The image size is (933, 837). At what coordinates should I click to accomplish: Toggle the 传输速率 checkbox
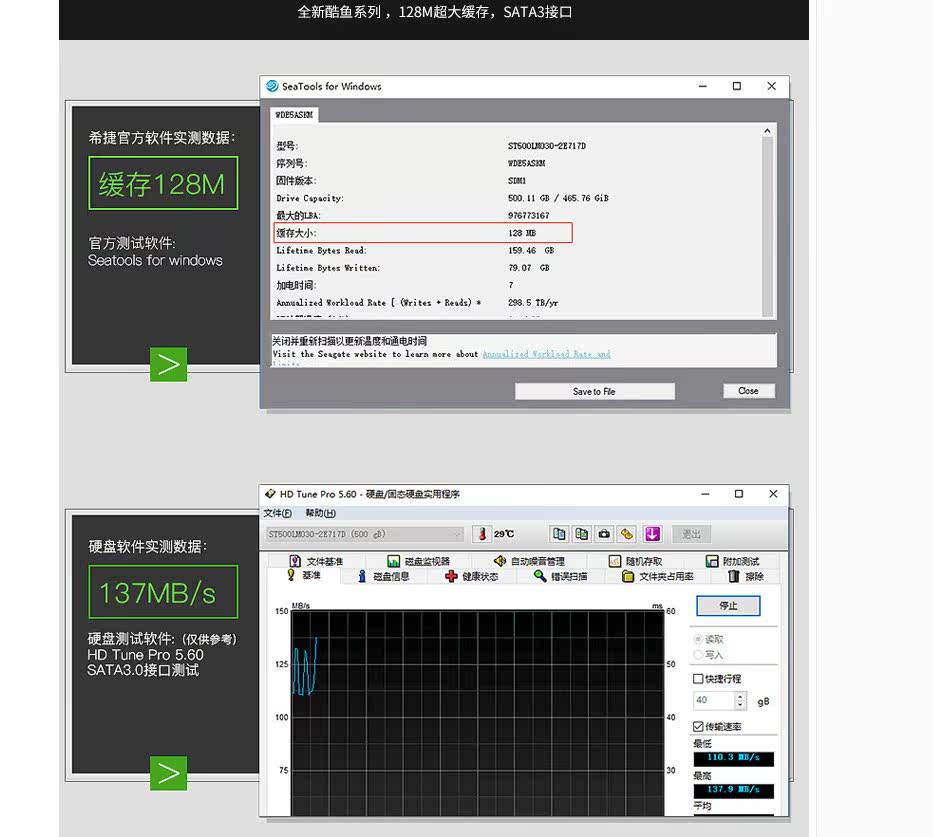tap(698, 726)
